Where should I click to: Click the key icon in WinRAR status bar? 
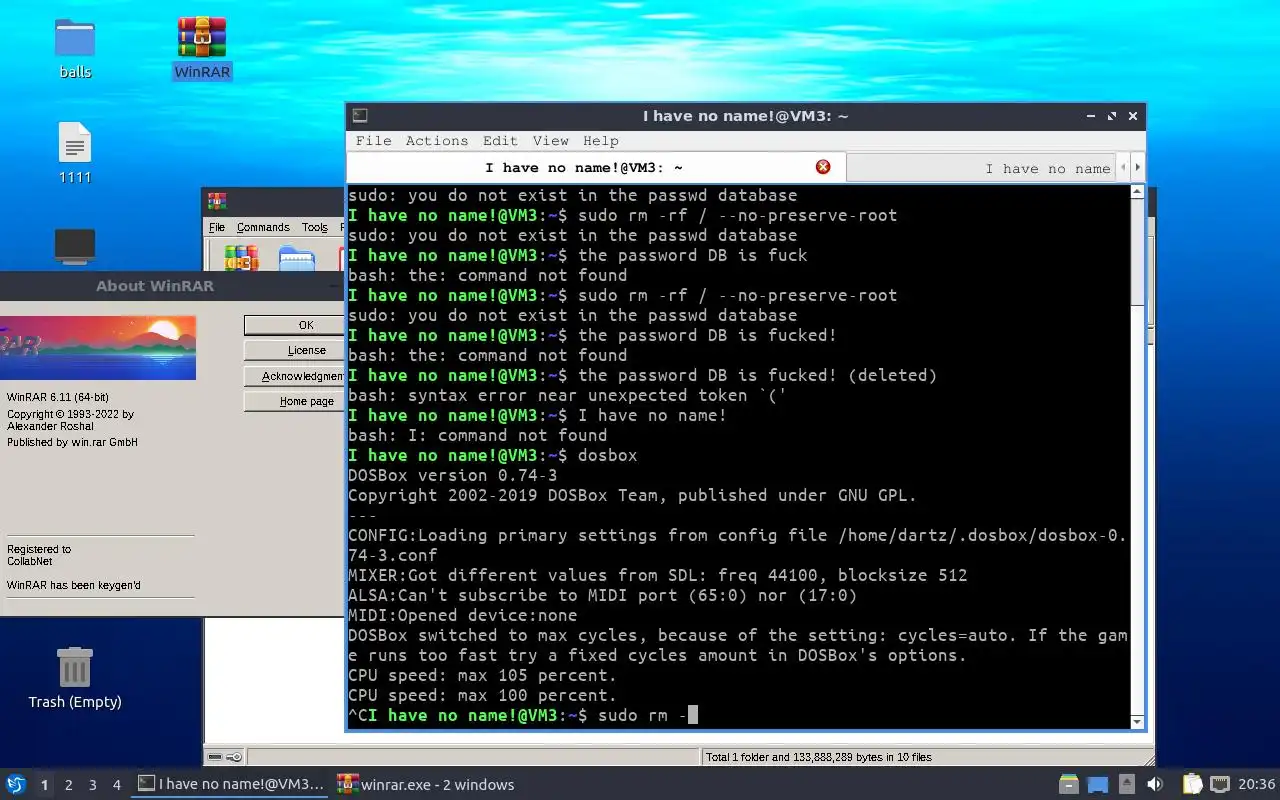(234, 757)
